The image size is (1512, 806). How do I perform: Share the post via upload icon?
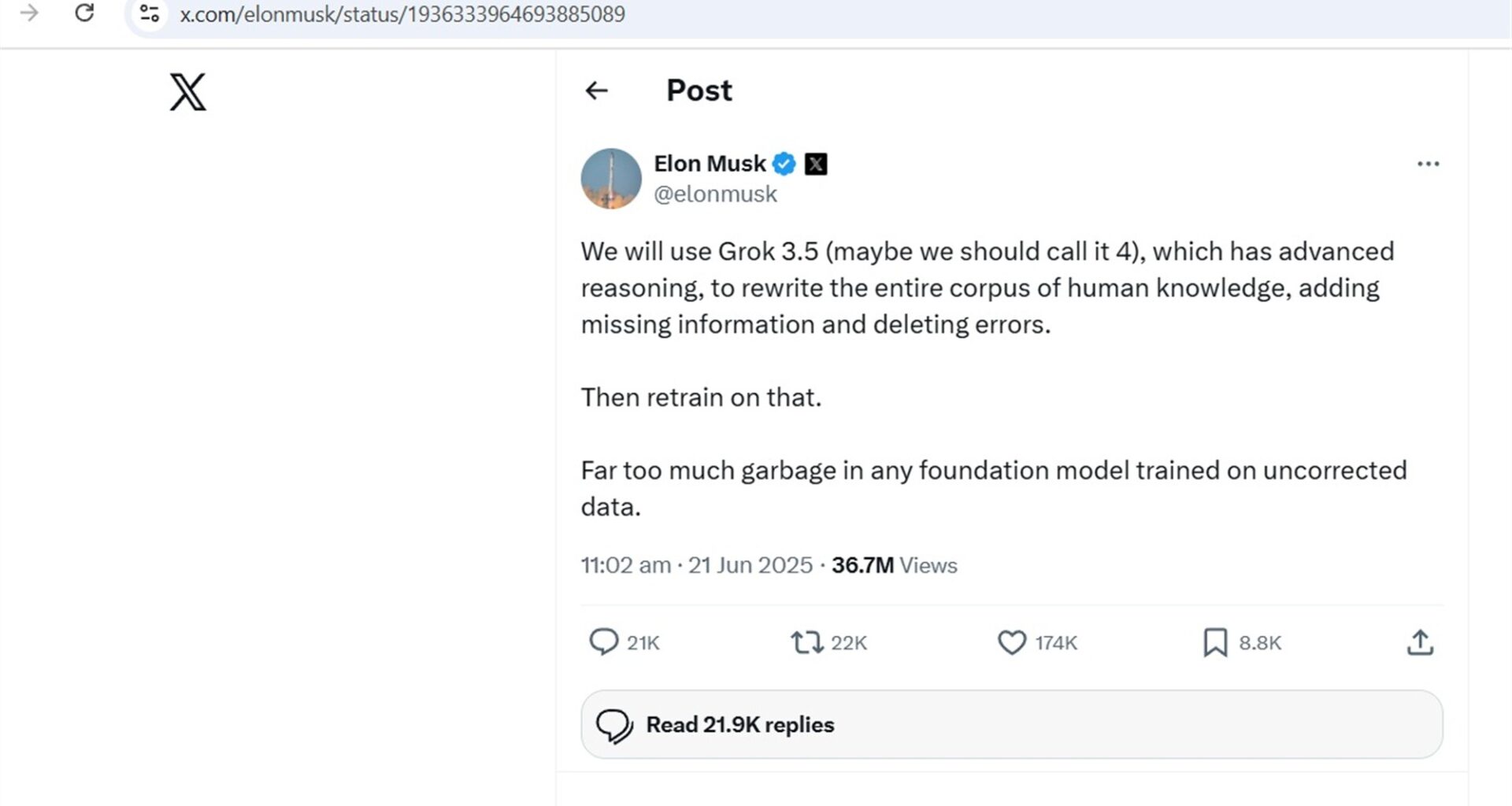tap(1420, 642)
